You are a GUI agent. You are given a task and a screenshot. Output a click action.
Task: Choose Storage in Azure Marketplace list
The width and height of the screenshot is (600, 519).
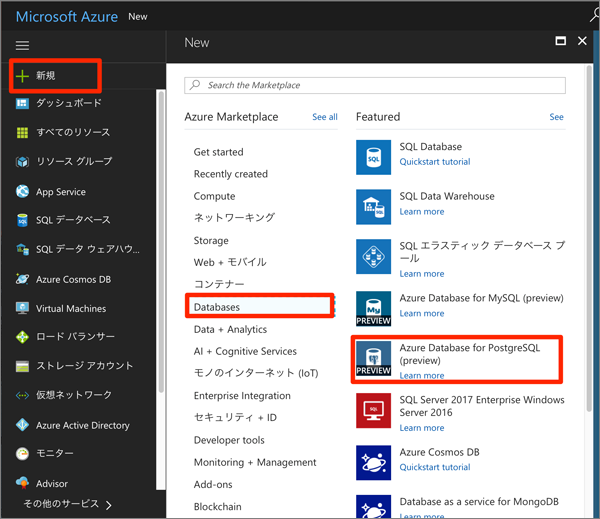point(211,240)
